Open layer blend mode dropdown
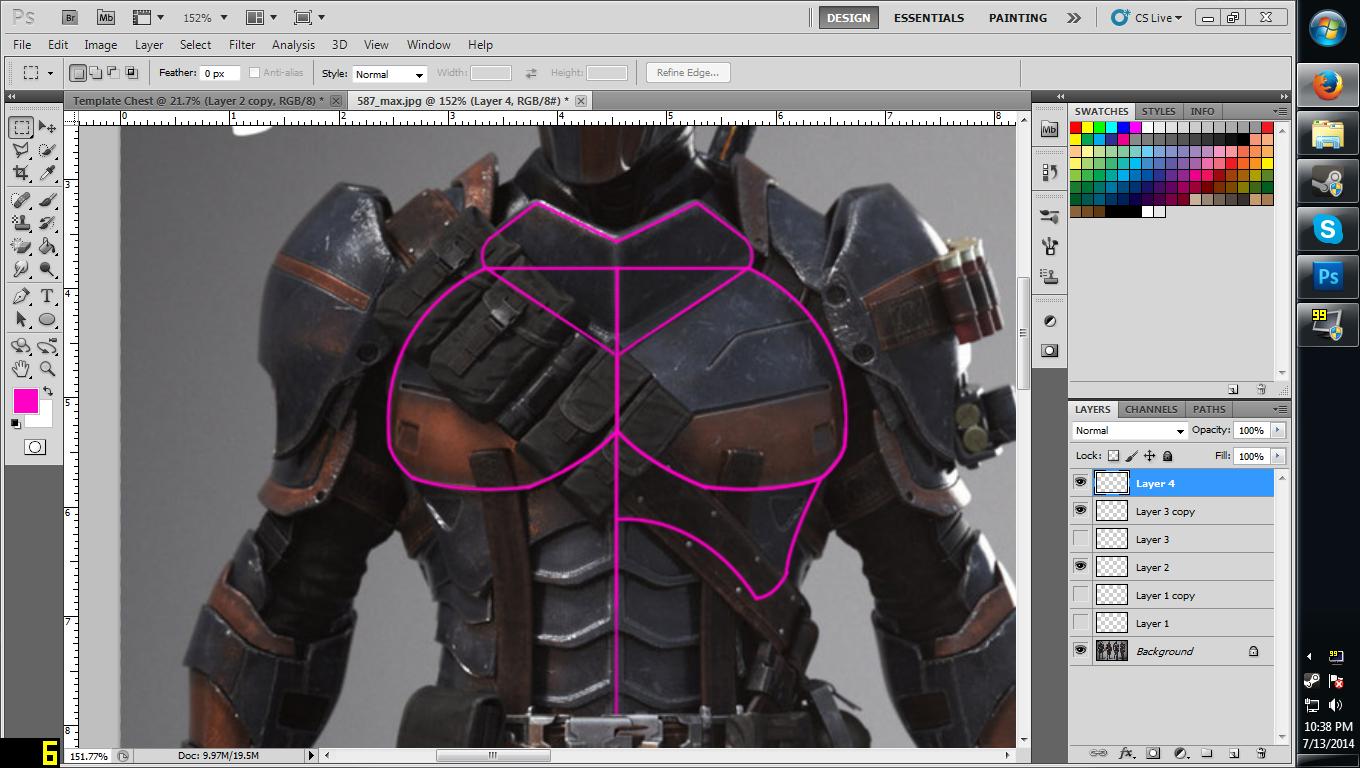Image resolution: width=1360 pixels, height=768 pixels. pyautogui.click(x=1130, y=431)
